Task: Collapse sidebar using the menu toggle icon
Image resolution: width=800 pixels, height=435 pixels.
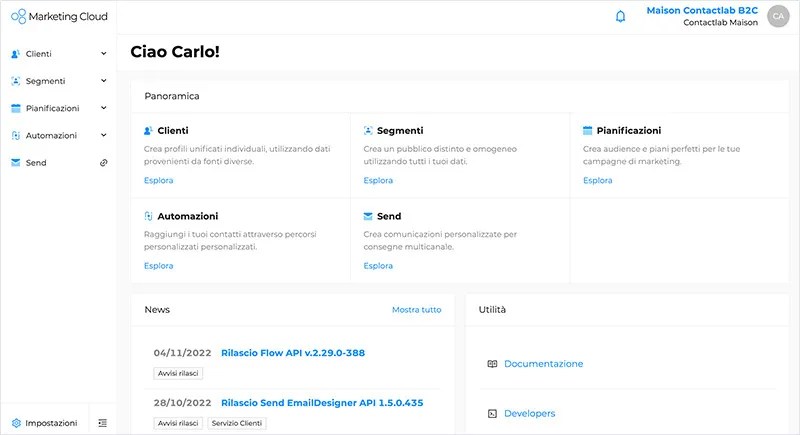Action: tap(103, 423)
